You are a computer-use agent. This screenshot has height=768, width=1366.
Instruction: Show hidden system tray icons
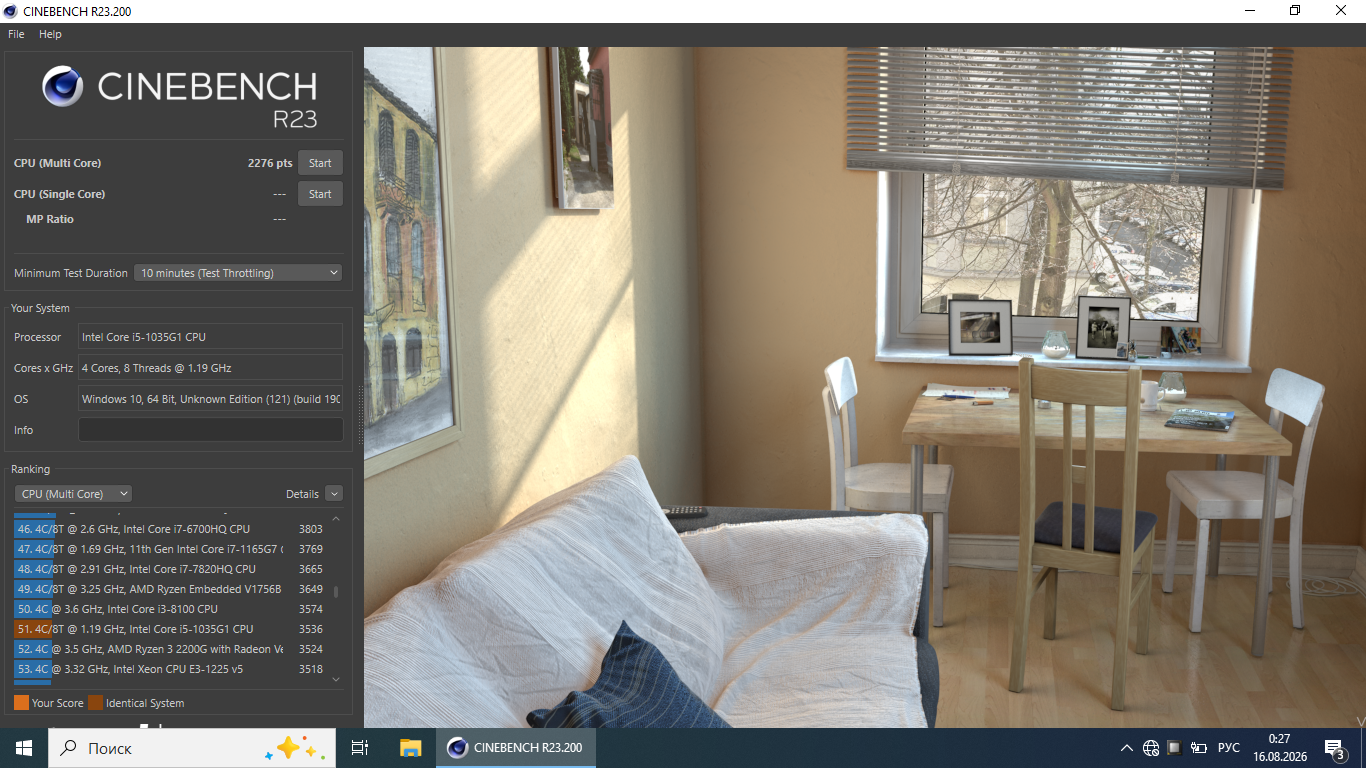pos(1127,748)
